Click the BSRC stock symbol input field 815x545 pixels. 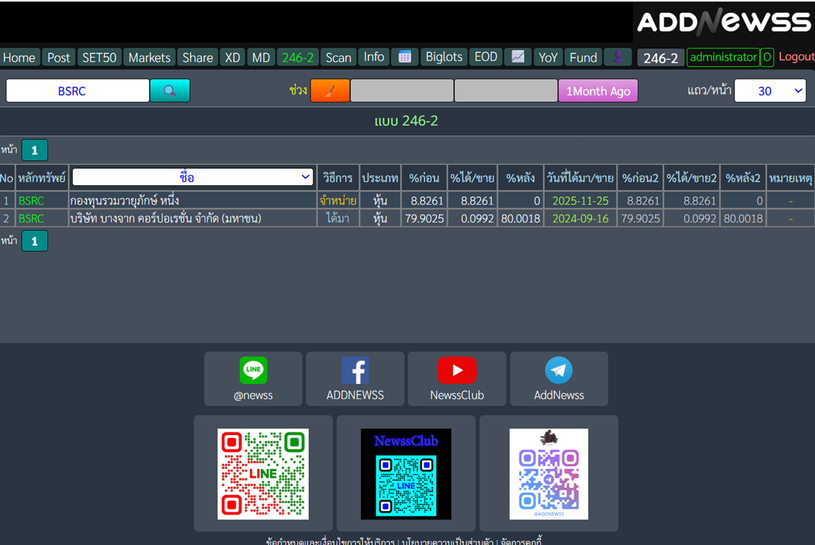click(x=78, y=91)
